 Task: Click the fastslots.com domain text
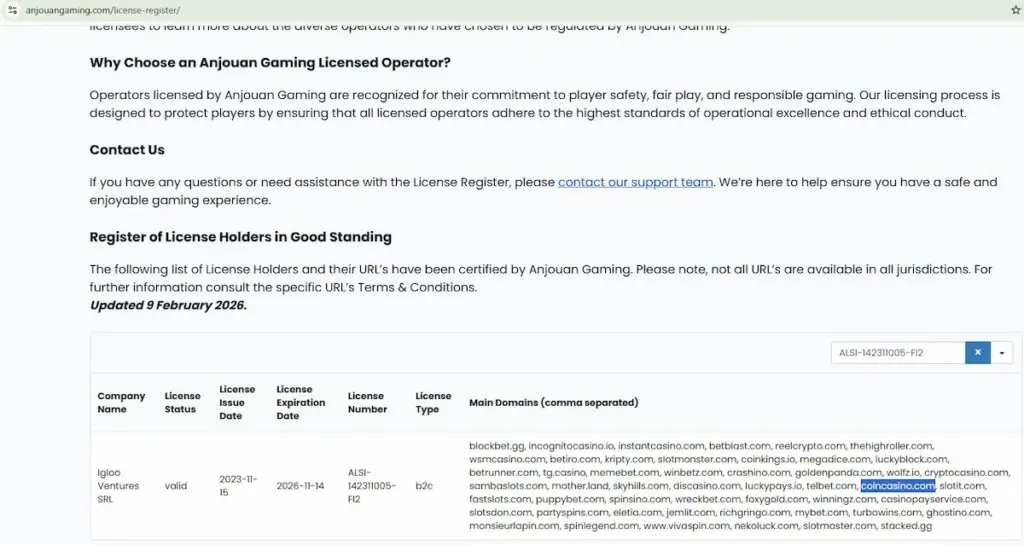[500, 499]
